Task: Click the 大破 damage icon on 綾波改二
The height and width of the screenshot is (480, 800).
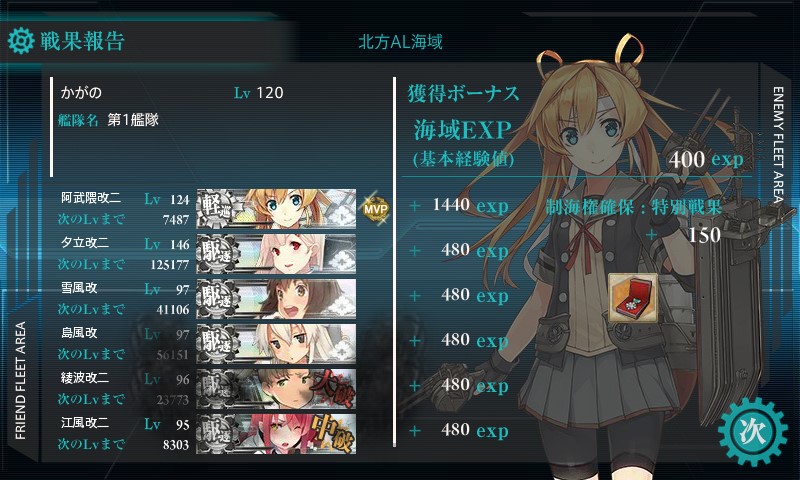Action: (x=333, y=390)
